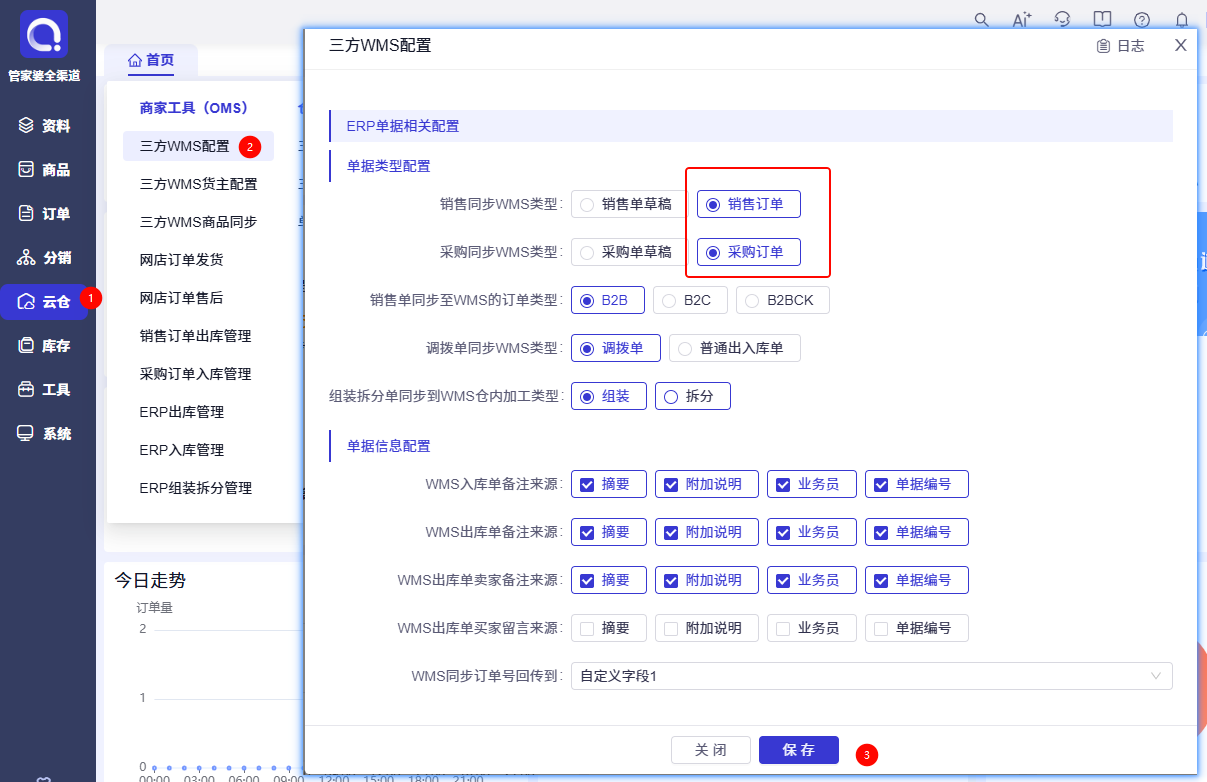Viewport: 1207px width, 782px height.
Task: Select 三方WMS配置 menu item
Action: [x=198, y=146]
